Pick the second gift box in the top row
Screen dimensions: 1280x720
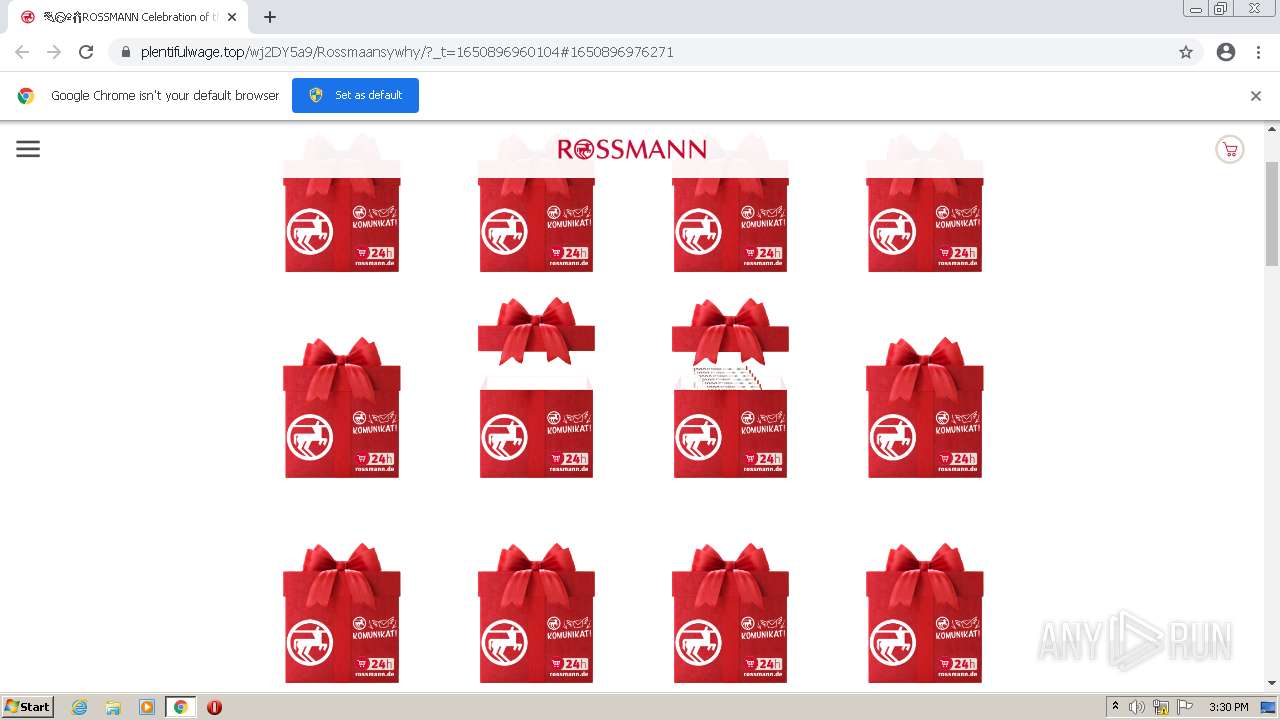536,203
